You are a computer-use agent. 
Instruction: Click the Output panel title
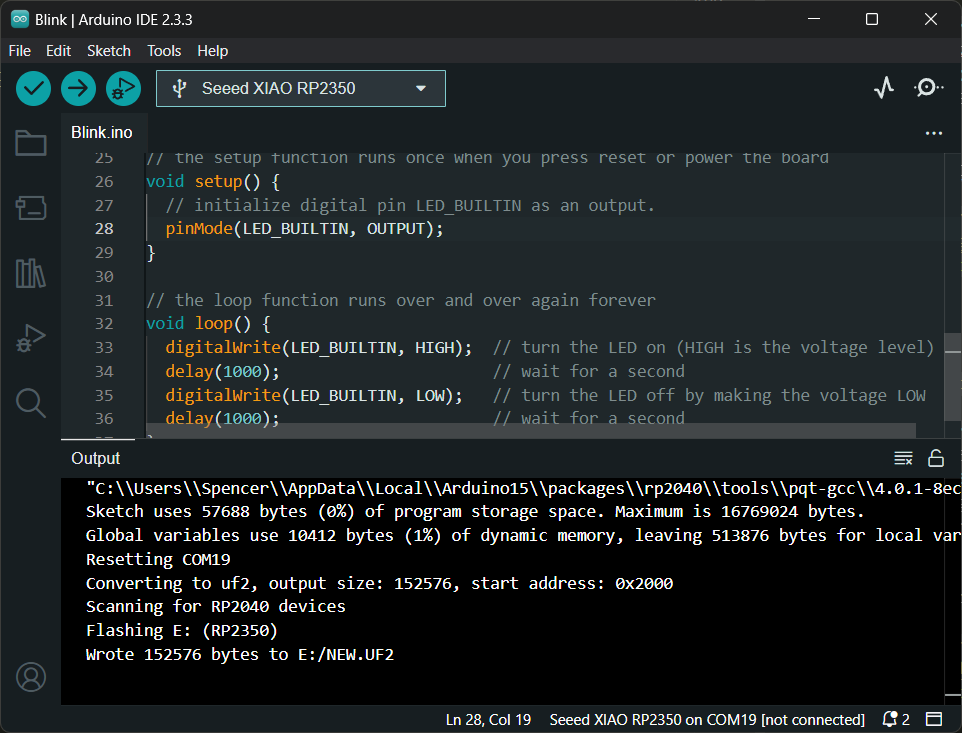pyautogui.click(x=96, y=458)
